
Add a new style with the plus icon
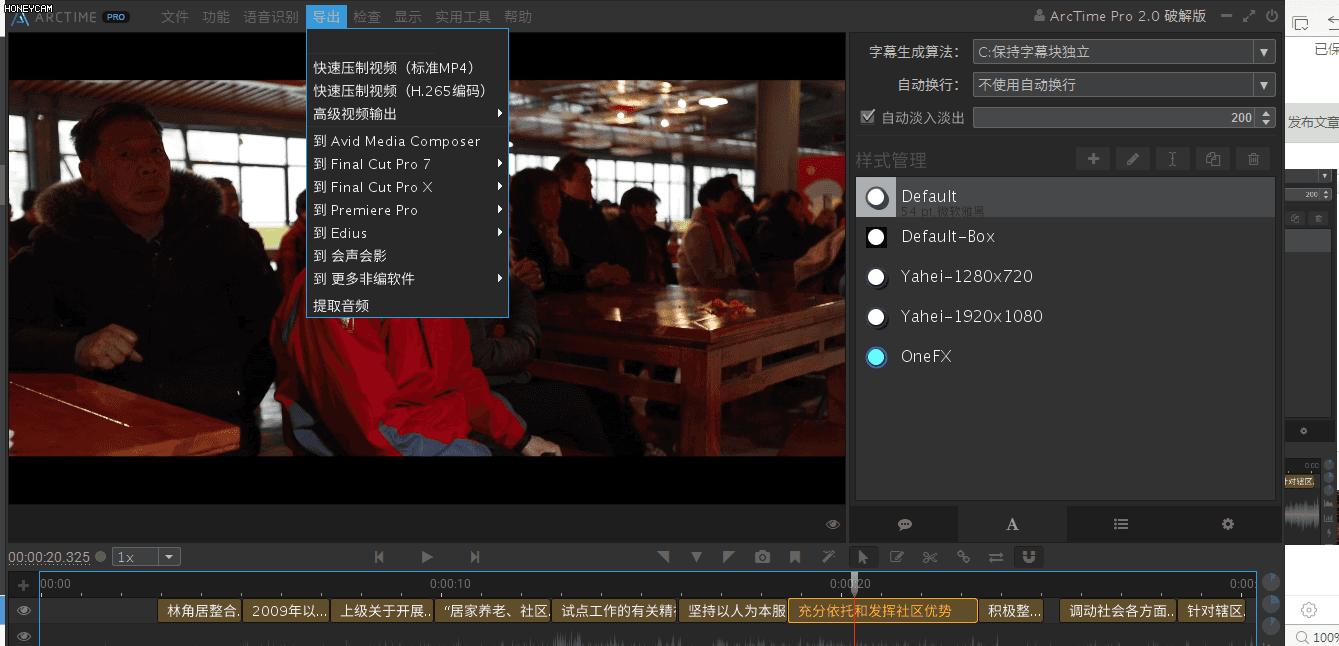[1093, 158]
